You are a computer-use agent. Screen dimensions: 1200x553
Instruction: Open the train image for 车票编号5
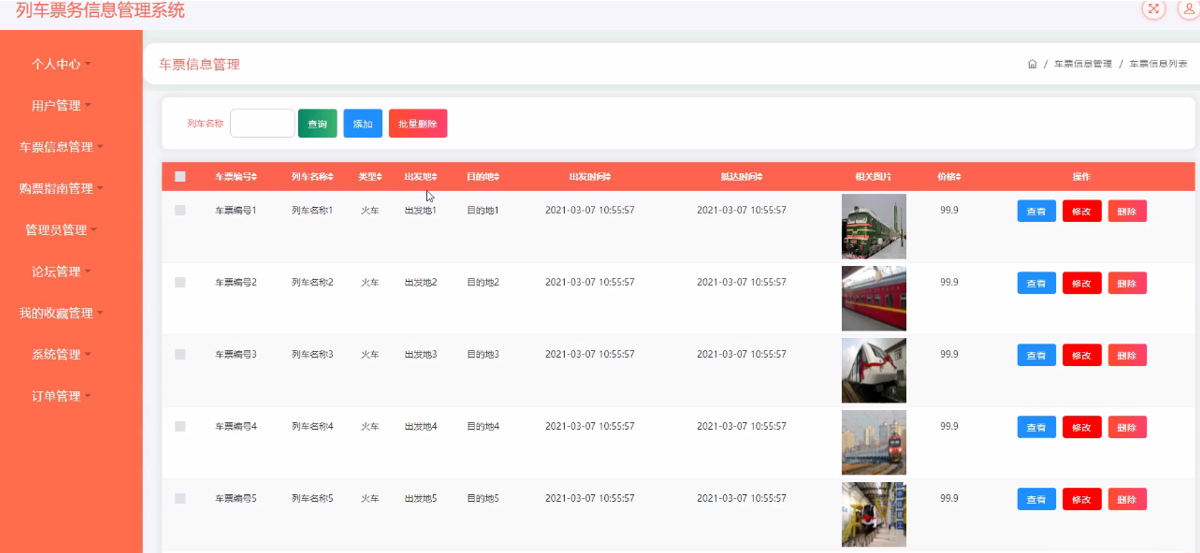(874, 514)
